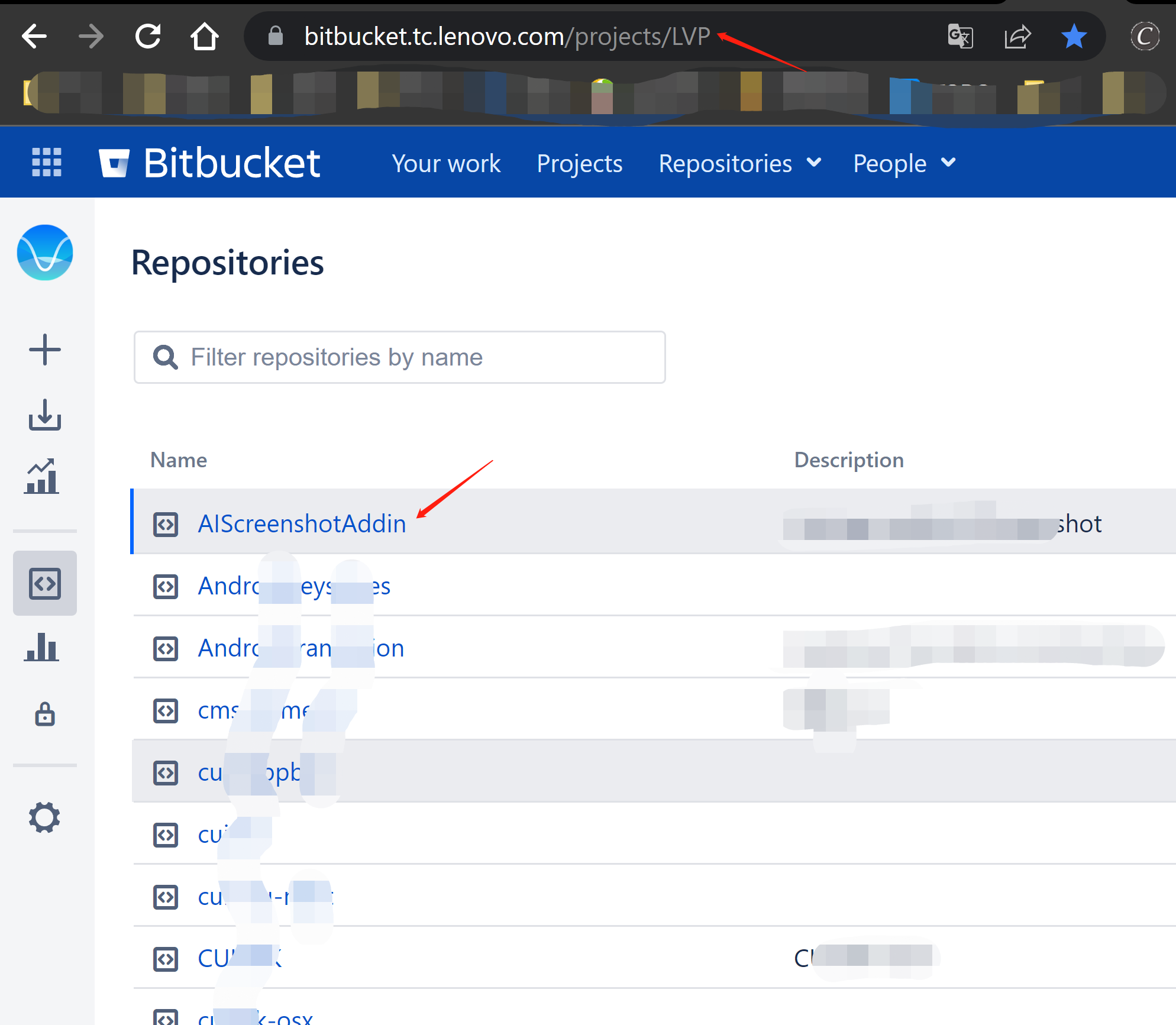Reload the page with the refresh icon

coord(148,37)
